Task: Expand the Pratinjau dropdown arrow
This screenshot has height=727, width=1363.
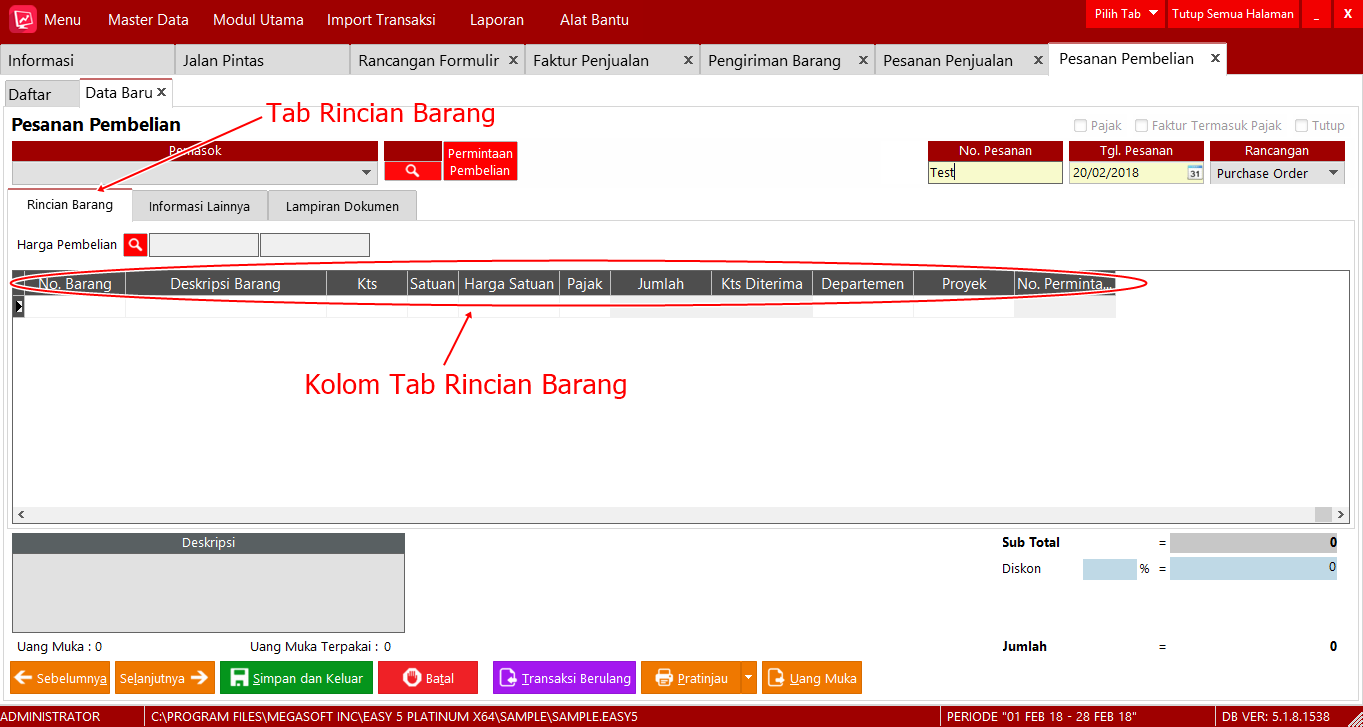Action: 747,677
